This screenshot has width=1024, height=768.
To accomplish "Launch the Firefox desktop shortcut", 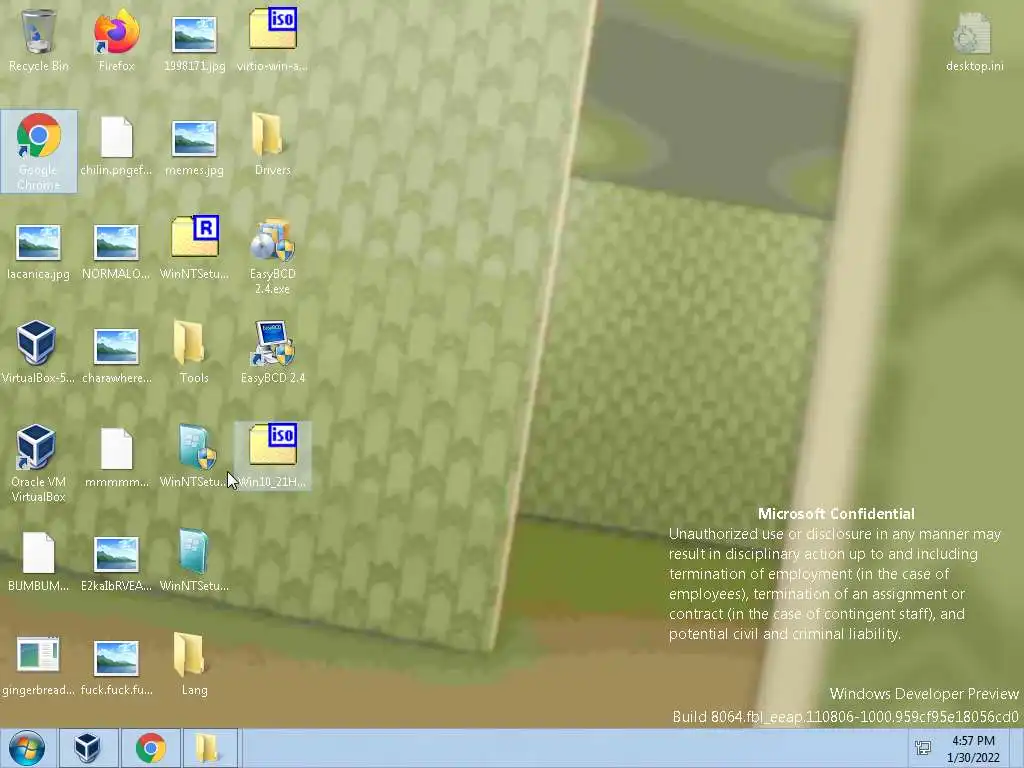I will point(116,40).
